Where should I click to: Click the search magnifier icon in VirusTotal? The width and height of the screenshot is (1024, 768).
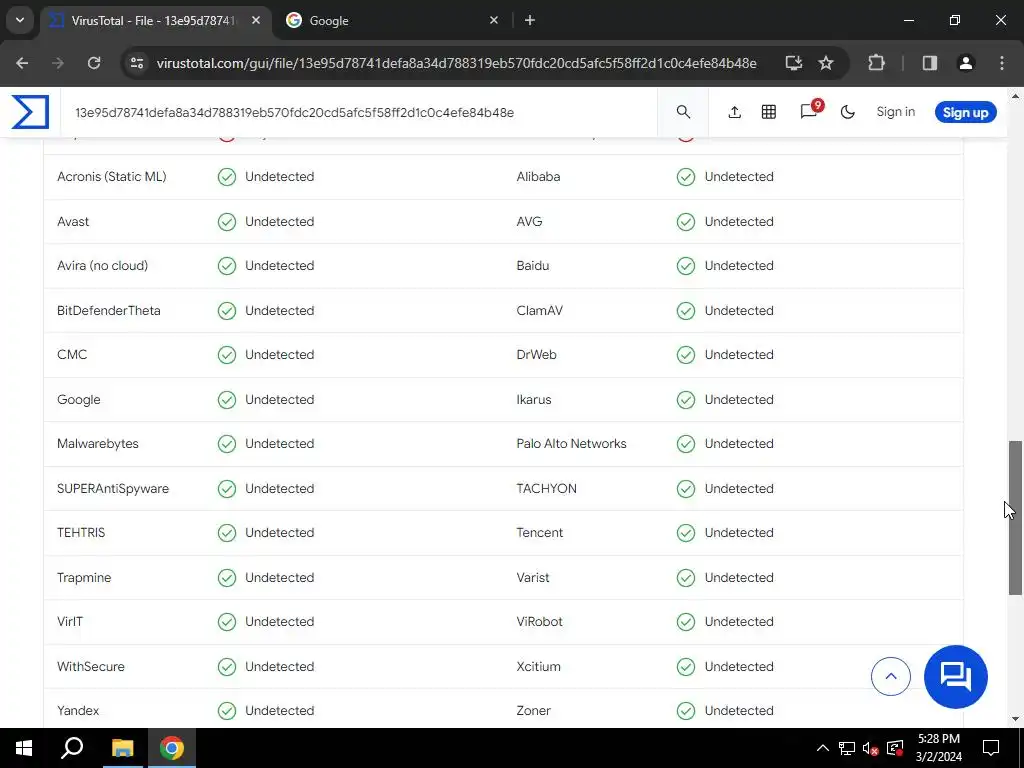point(683,112)
